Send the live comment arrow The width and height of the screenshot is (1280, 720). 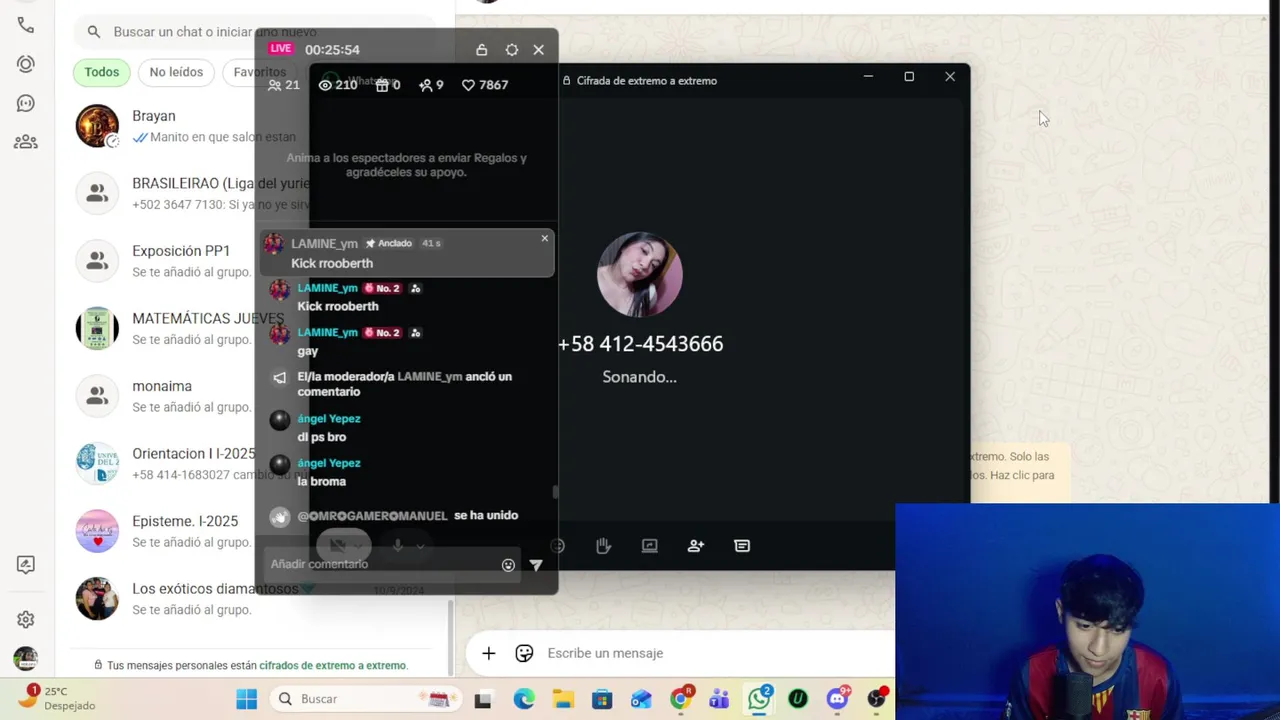tap(536, 565)
